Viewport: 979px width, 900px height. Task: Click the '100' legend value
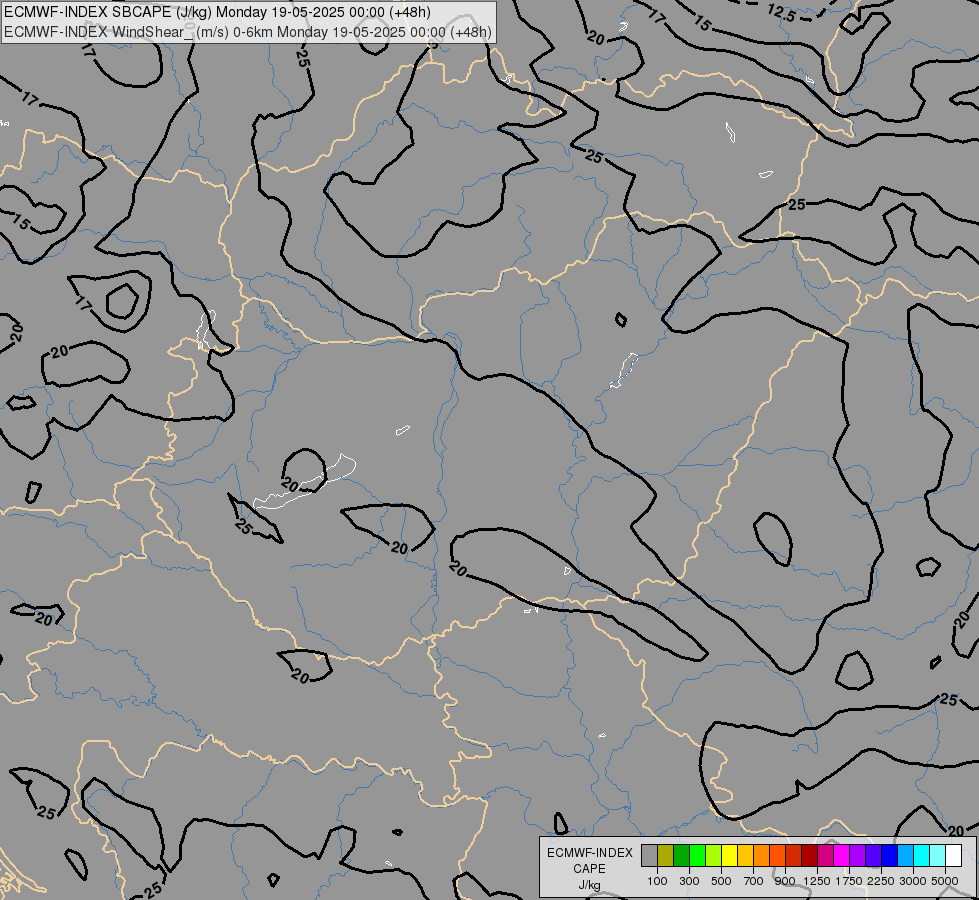[x=657, y=881]
